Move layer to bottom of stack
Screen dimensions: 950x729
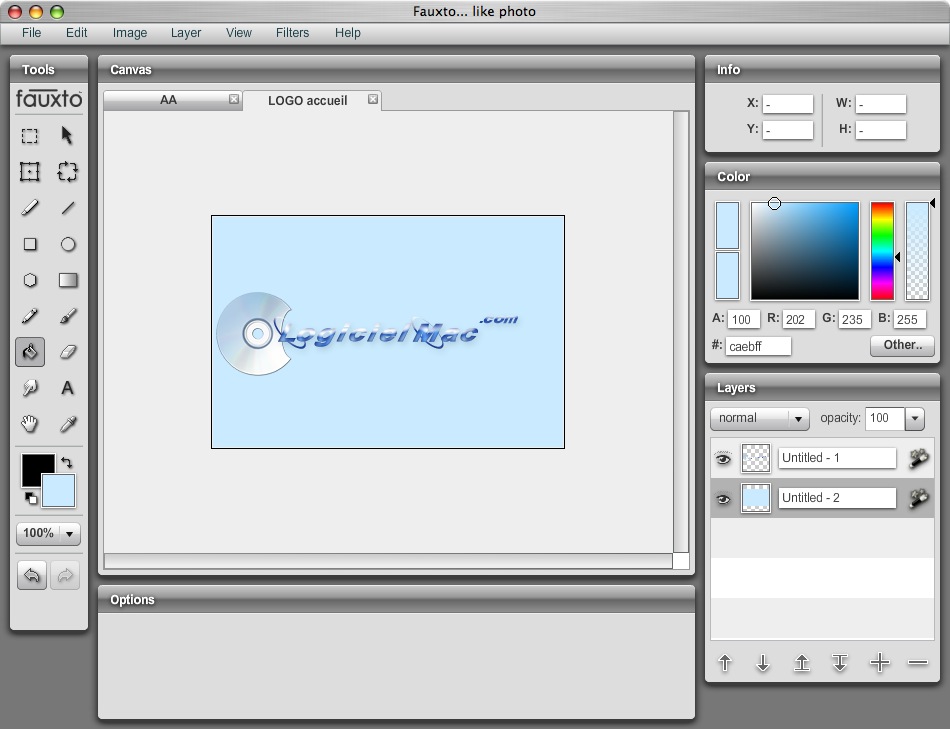pos(840,663)
